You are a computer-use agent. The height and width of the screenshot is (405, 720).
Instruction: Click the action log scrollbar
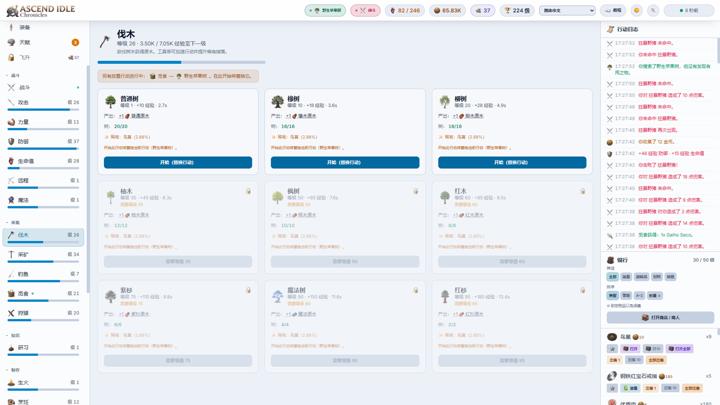(x=718, y=51)
